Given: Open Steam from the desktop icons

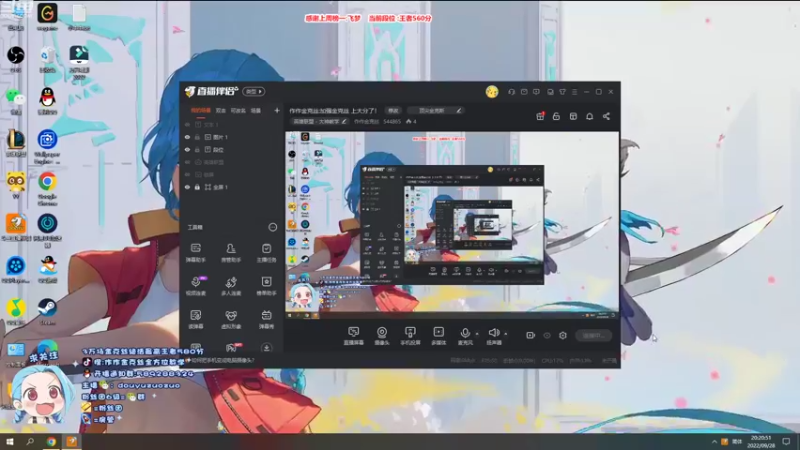Looking at the screenshot, I should (47, 312).
